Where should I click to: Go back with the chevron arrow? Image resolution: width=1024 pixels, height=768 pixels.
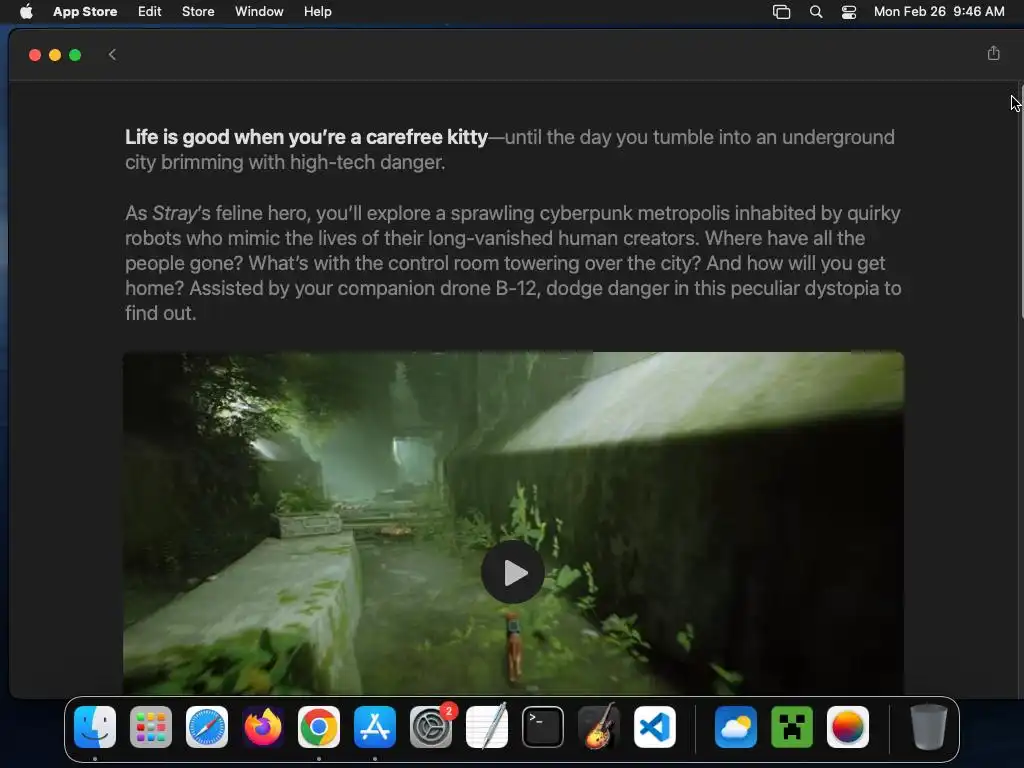[x=112, y=55]
